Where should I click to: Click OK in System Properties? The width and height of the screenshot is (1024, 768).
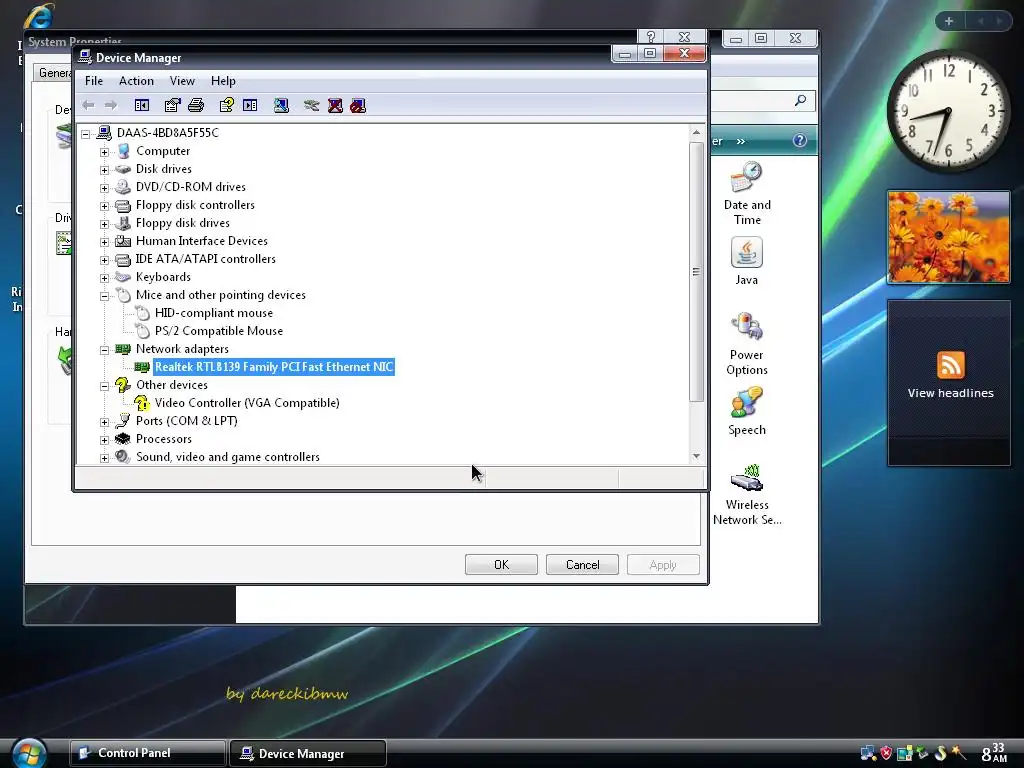(502, 565)
